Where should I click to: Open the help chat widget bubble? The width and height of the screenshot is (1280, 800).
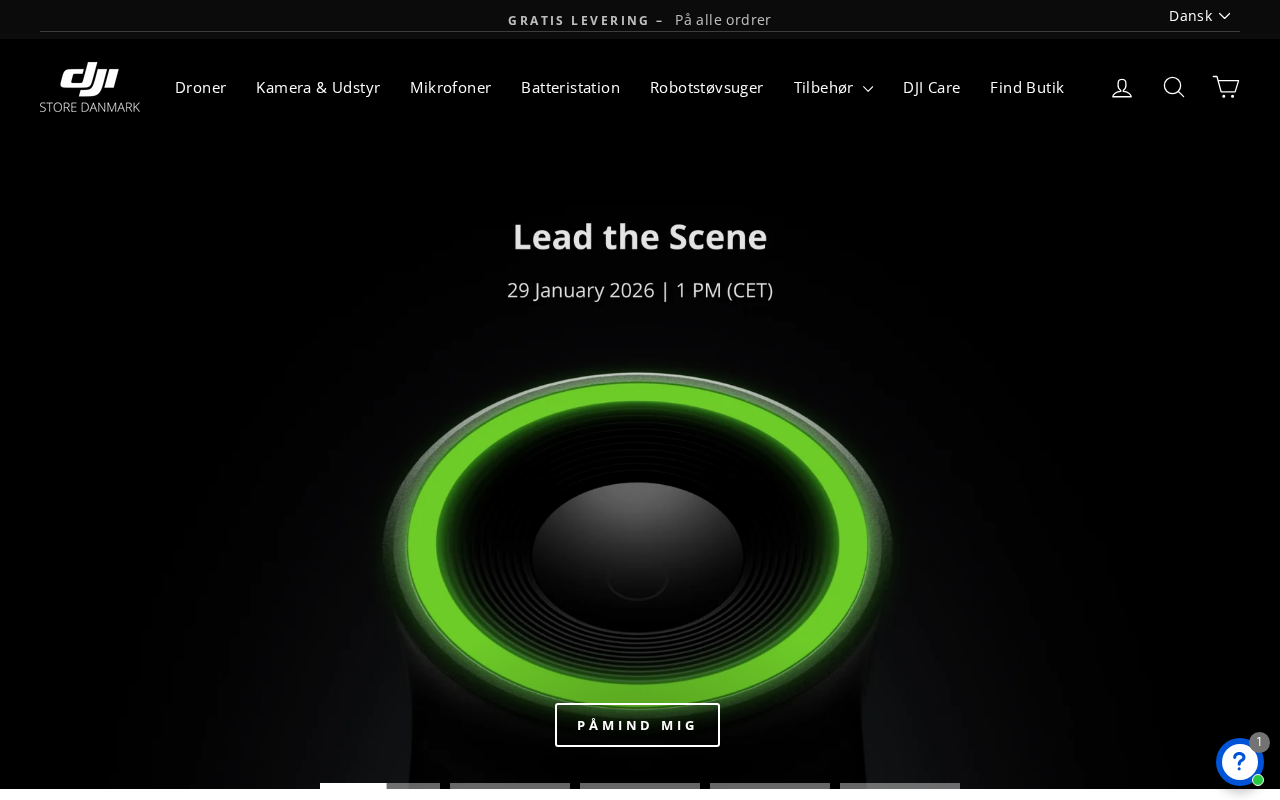point(1240,762)
